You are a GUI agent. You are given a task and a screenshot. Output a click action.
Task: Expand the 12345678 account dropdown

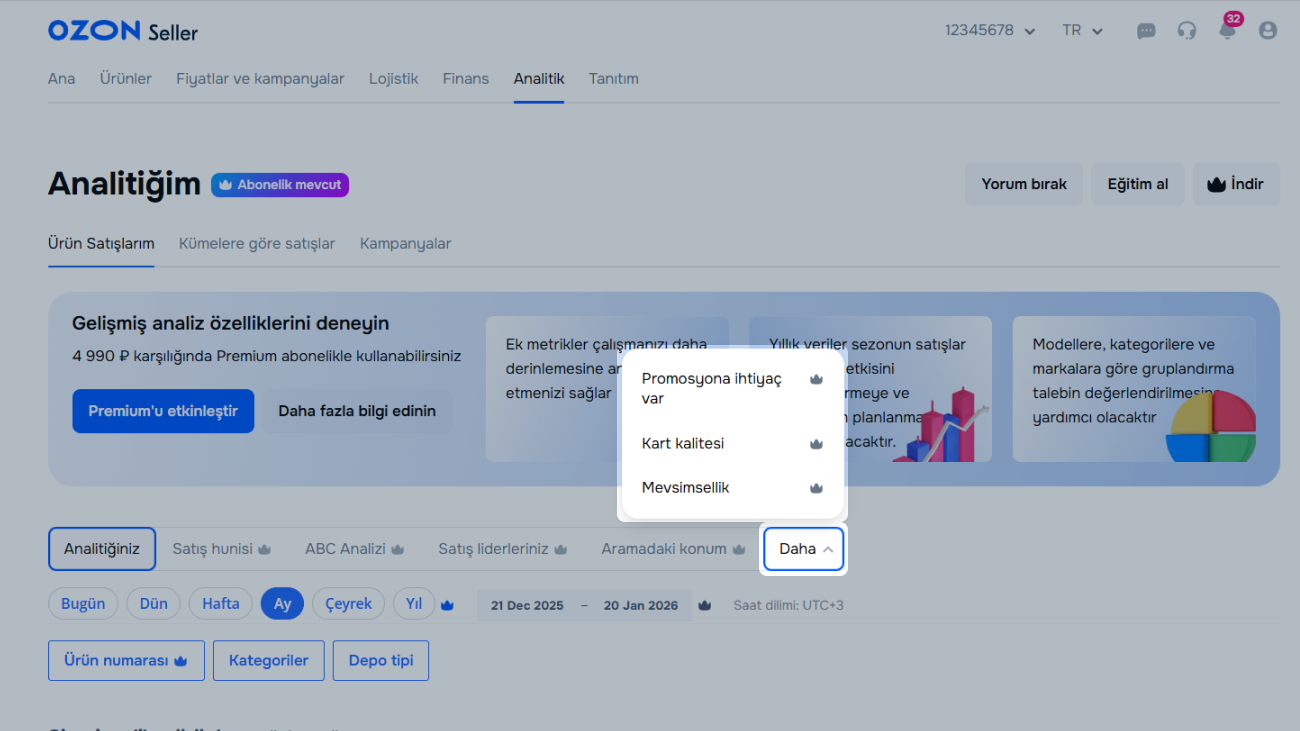click(989, 31)
